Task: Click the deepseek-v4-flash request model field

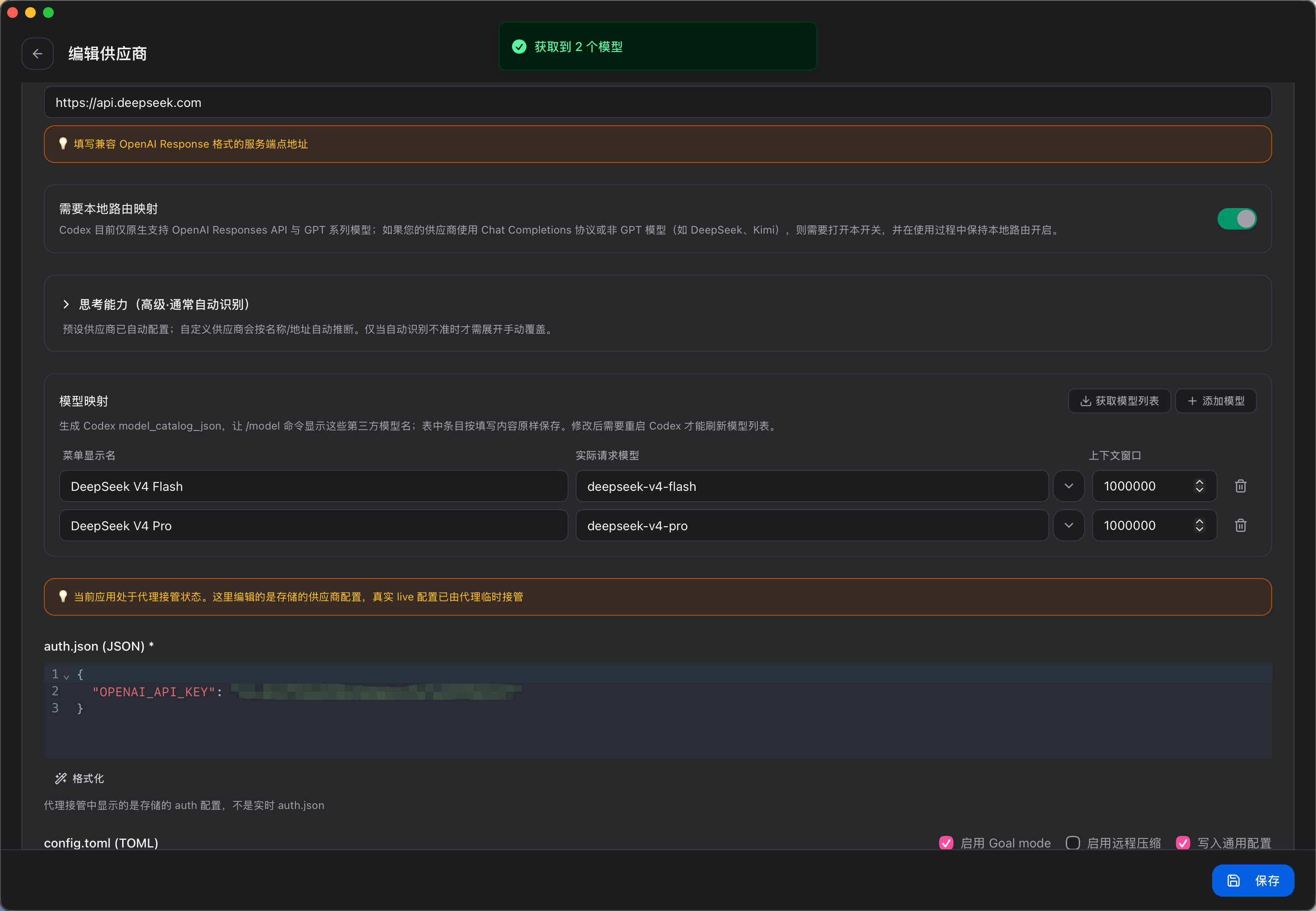Action: click(x=812, y=486)
